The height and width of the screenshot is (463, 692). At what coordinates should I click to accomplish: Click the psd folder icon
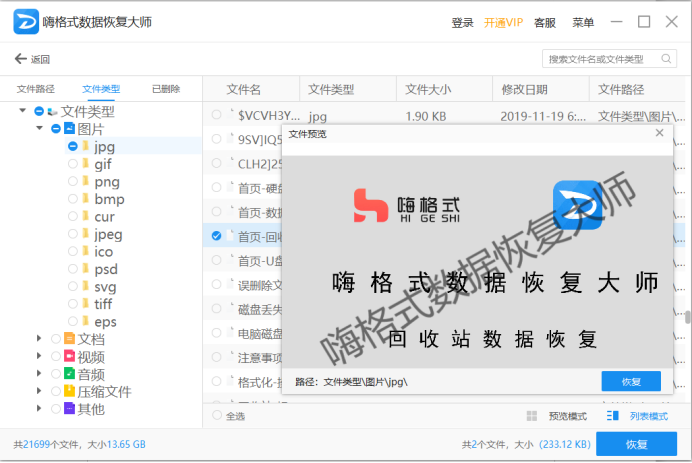point(86,268)
